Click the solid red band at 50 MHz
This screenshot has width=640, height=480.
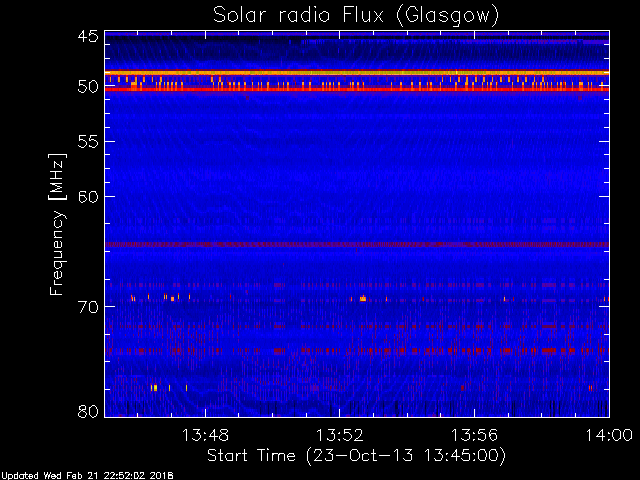tap(357, 89)
